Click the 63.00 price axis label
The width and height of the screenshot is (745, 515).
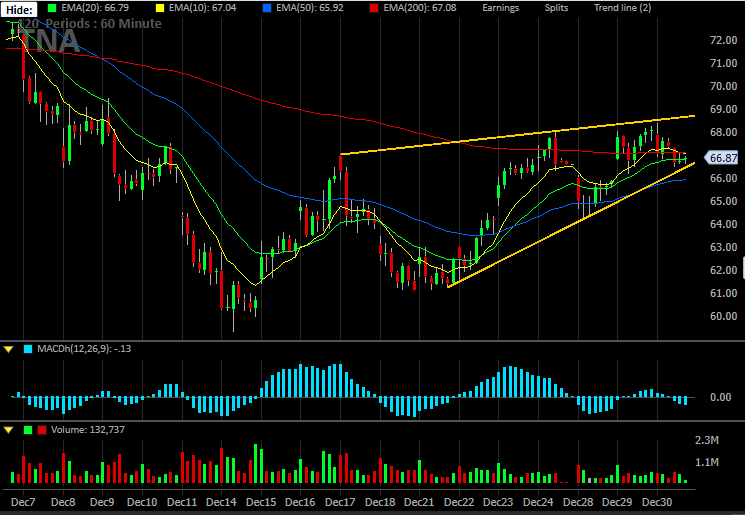pos(724,247)
